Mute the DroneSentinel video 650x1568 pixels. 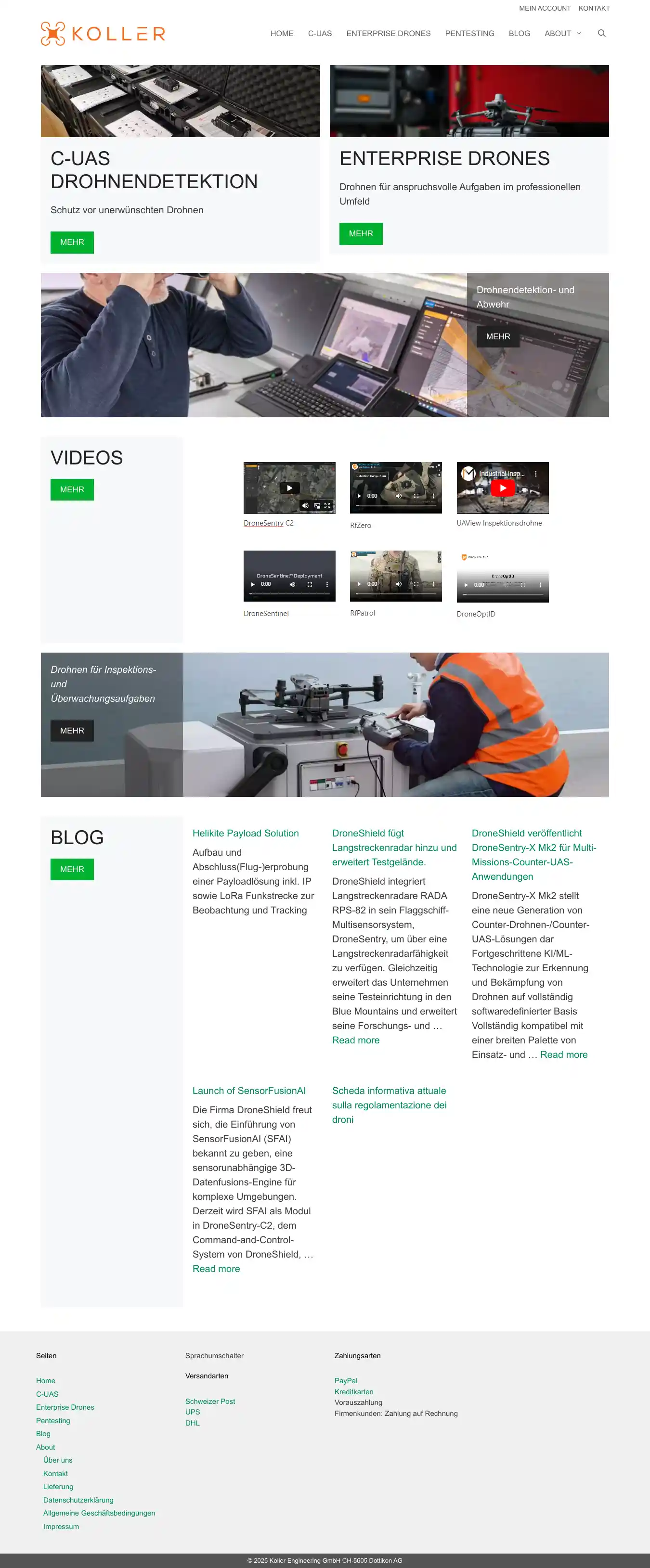[292, 584]
